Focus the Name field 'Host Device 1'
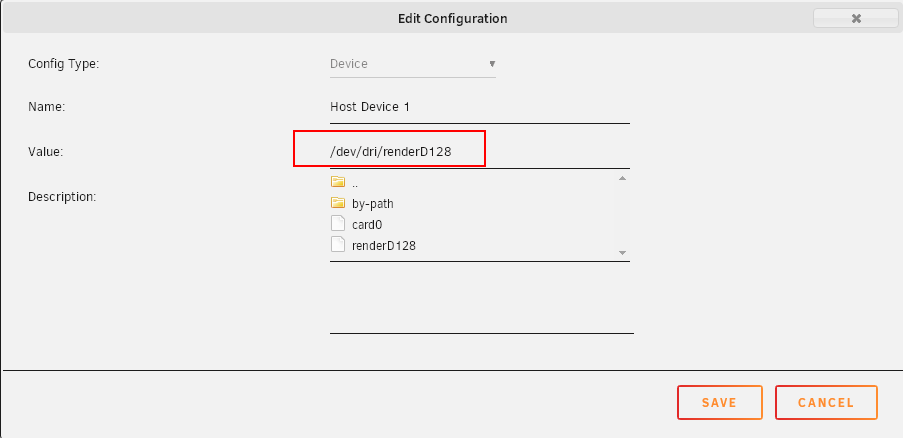This screenshot has height=438, width=903. click(x=479, y=106)
